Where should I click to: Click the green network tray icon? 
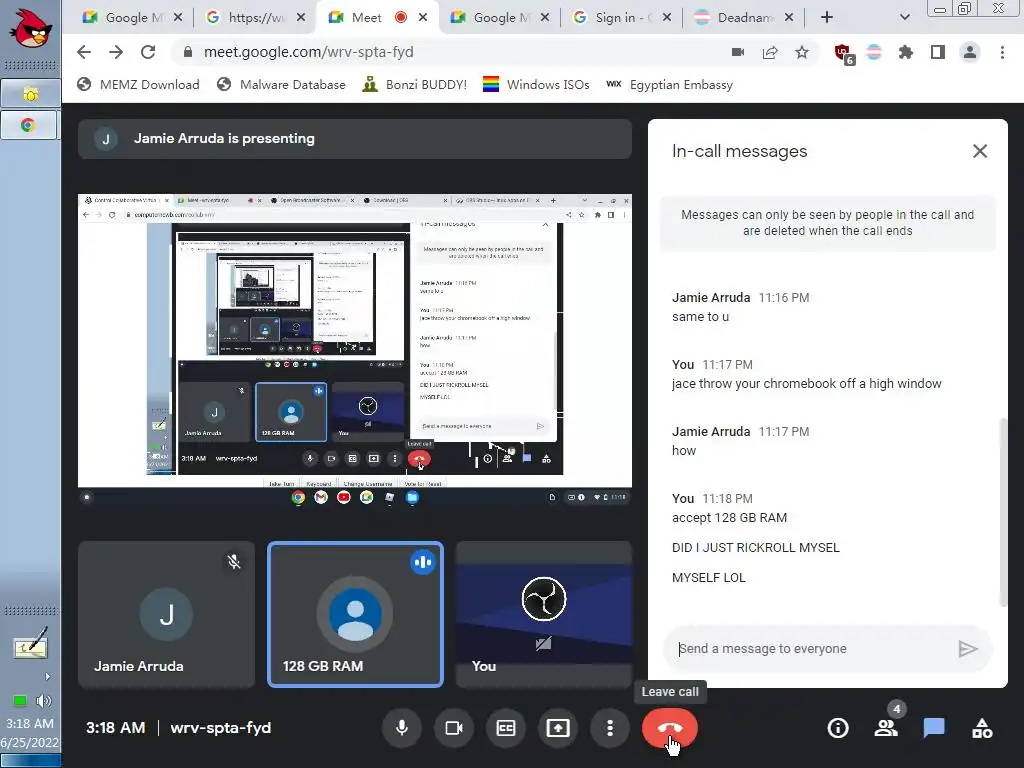pyautogui.click(x=20, y=701)
